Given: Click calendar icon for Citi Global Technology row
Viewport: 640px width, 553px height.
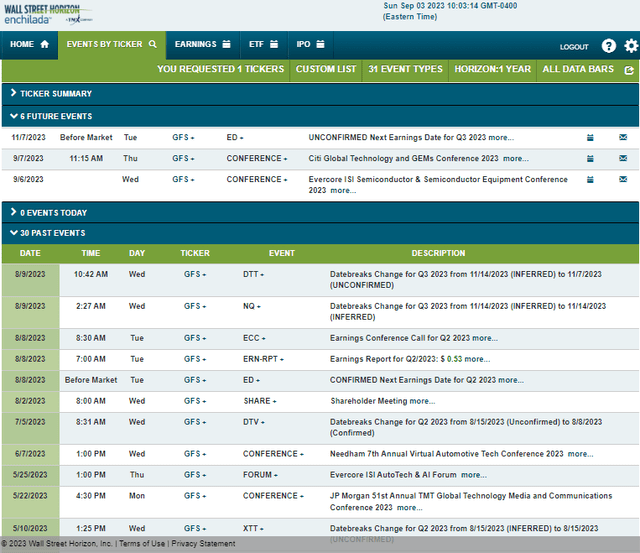Looking at the screenshot, I should point(590,158).
